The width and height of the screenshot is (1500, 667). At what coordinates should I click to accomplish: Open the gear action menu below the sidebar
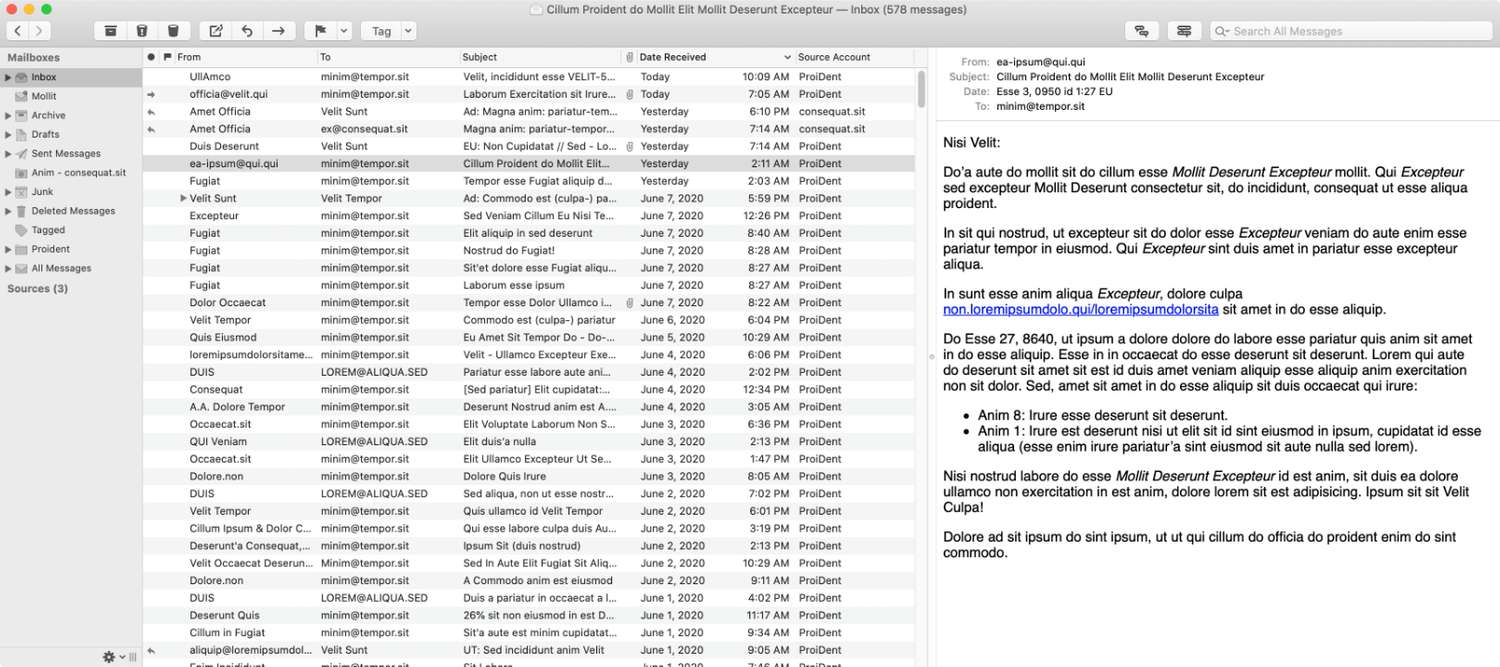point(114,657)
